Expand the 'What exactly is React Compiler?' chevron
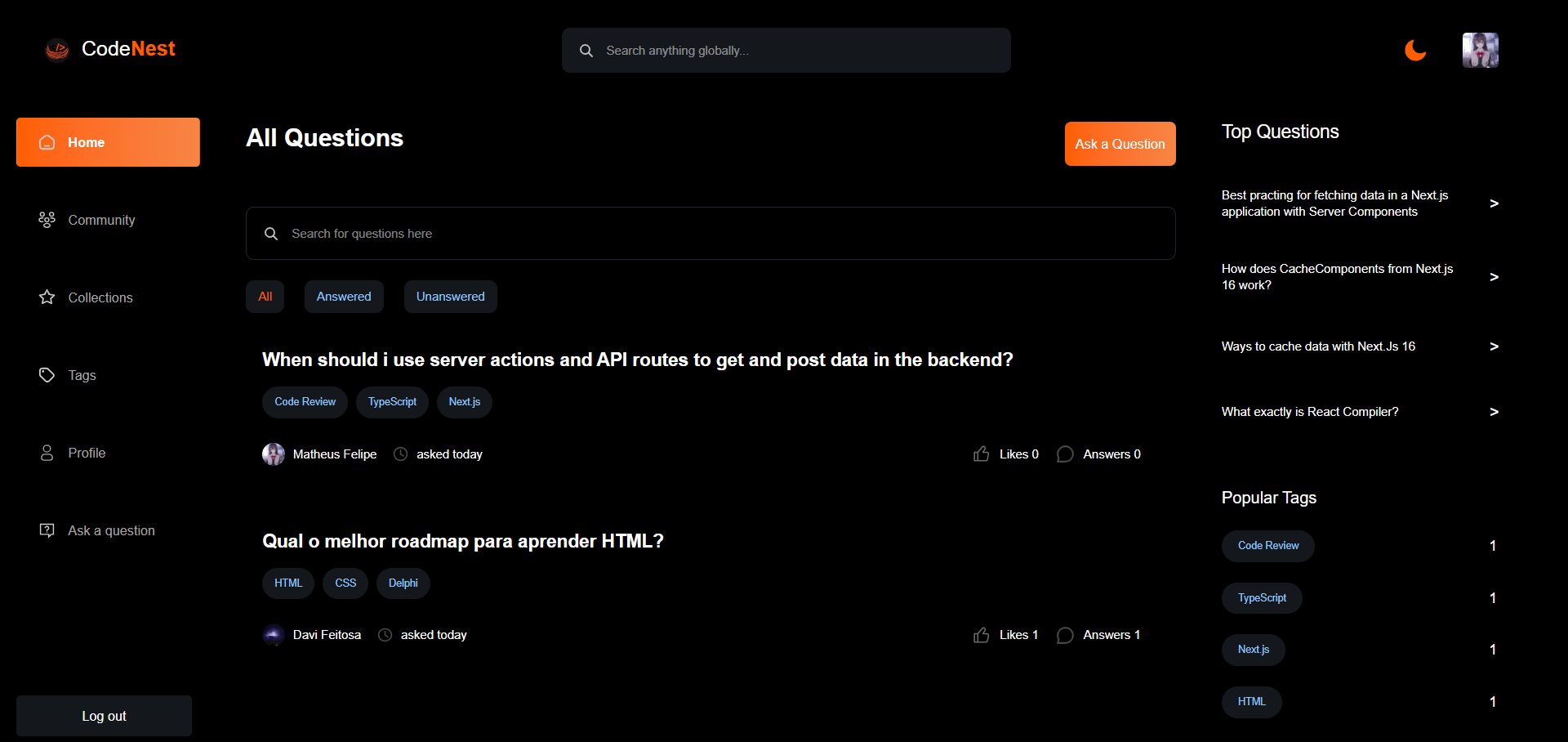Image resolution: width=1568 pixels, height=742 pixels. 1494,412
